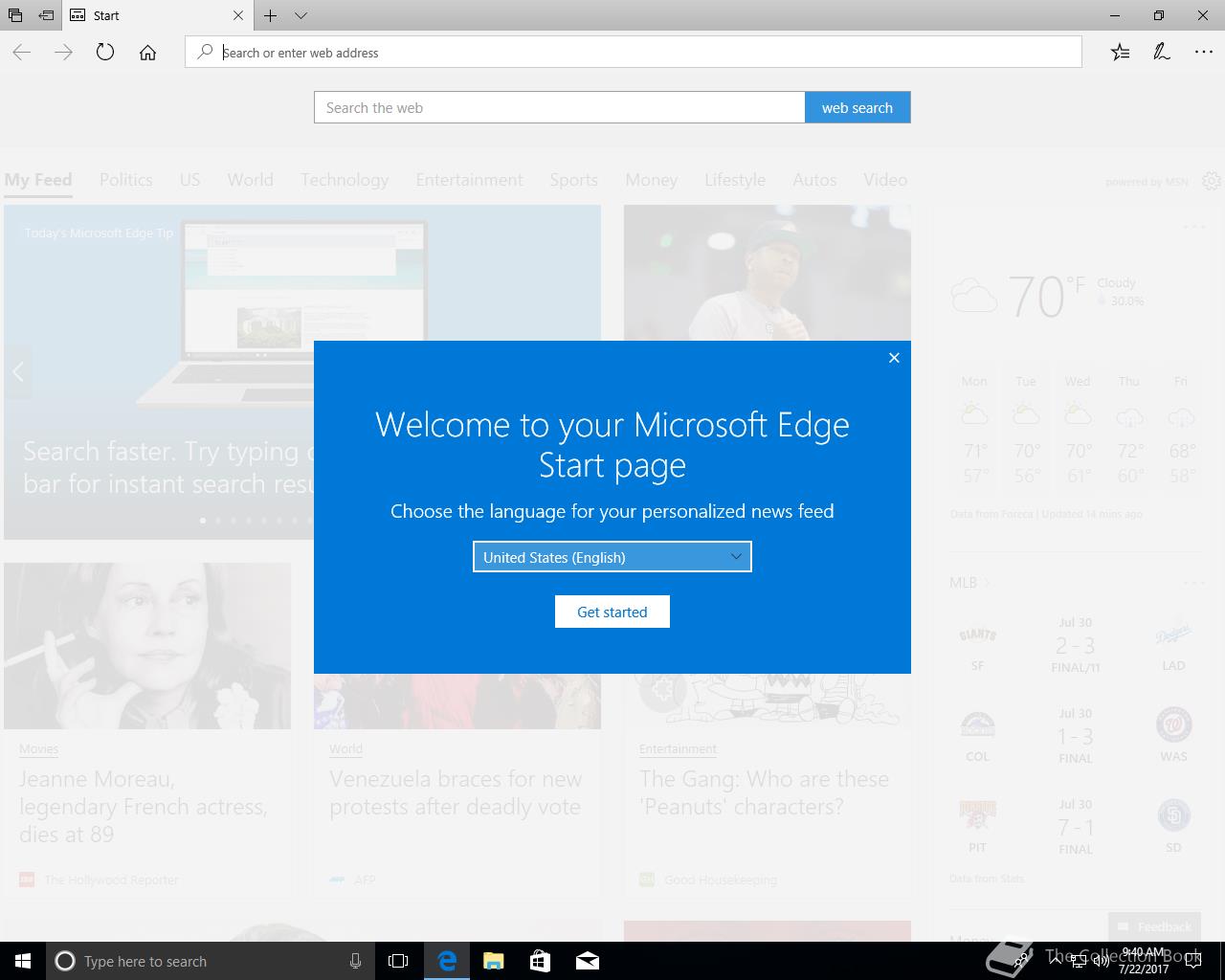The width and height of the screenshot is (1225, 980).
Task: Open SF vs LAD game score
Action: [1076, 645]
